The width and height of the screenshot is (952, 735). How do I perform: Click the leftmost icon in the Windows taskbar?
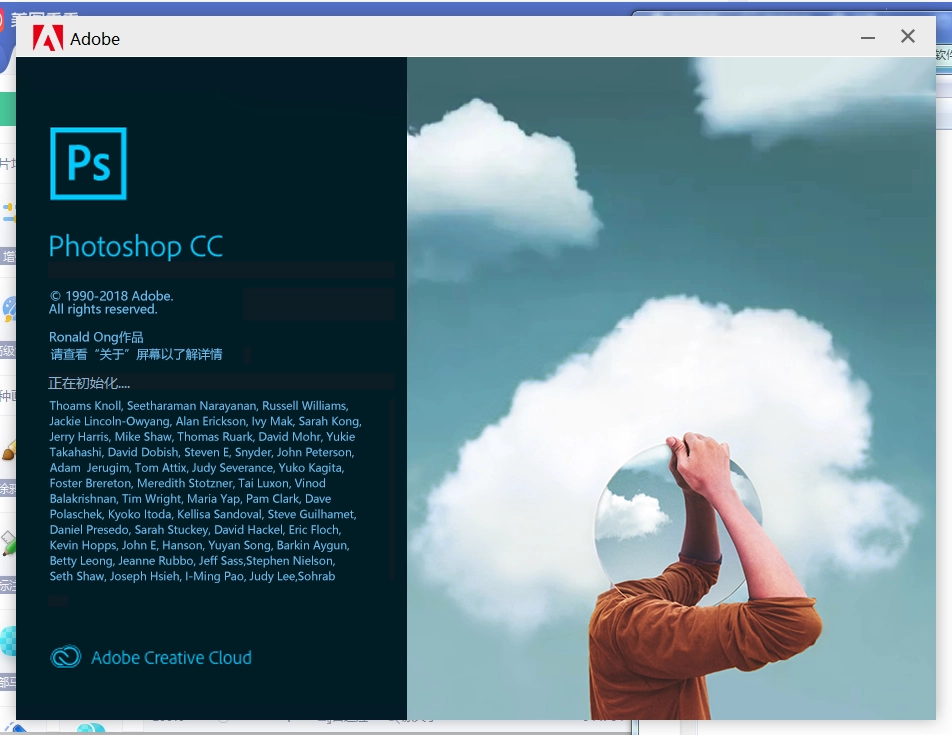(x=13, y=726)
